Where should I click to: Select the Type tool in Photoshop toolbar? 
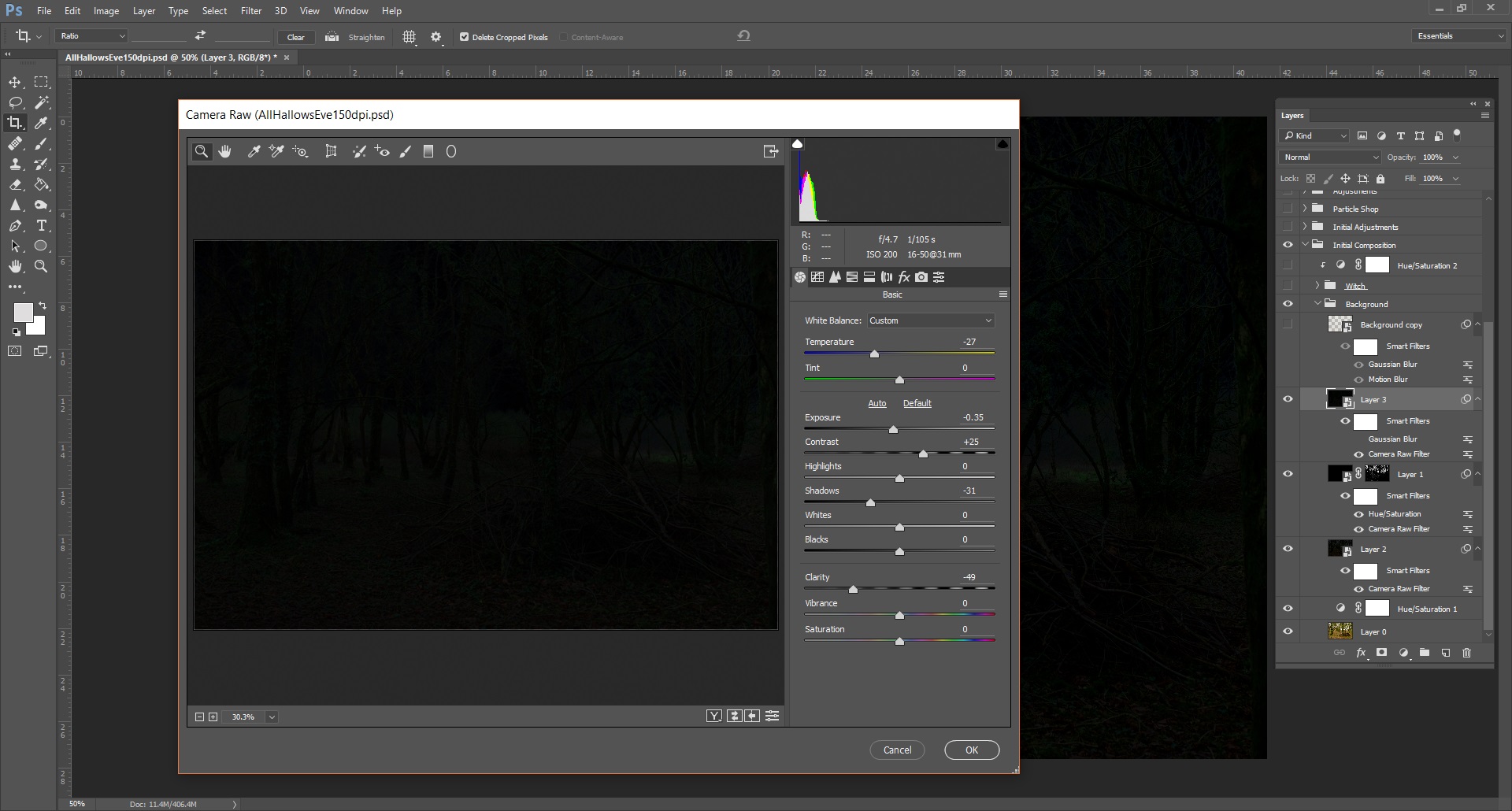[x=42, y=226]
